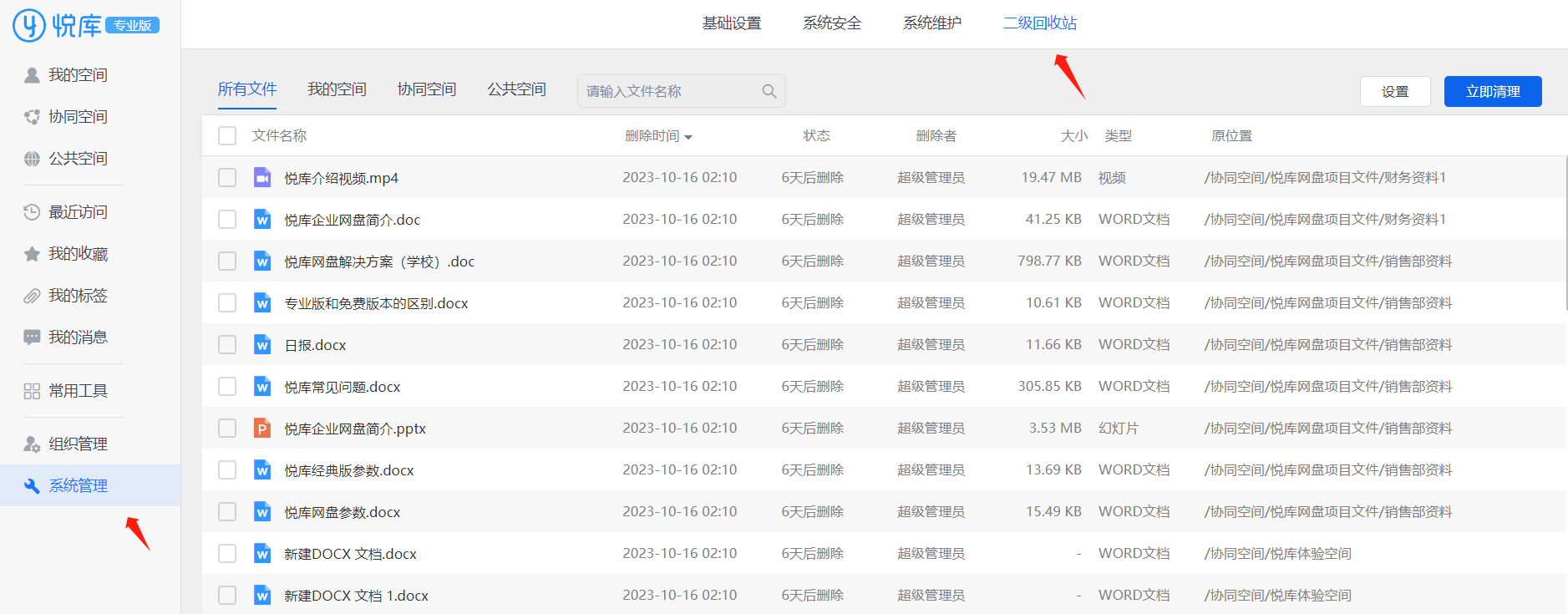Open 我的标签 tag icon
1568x614 pixels.
32,296
